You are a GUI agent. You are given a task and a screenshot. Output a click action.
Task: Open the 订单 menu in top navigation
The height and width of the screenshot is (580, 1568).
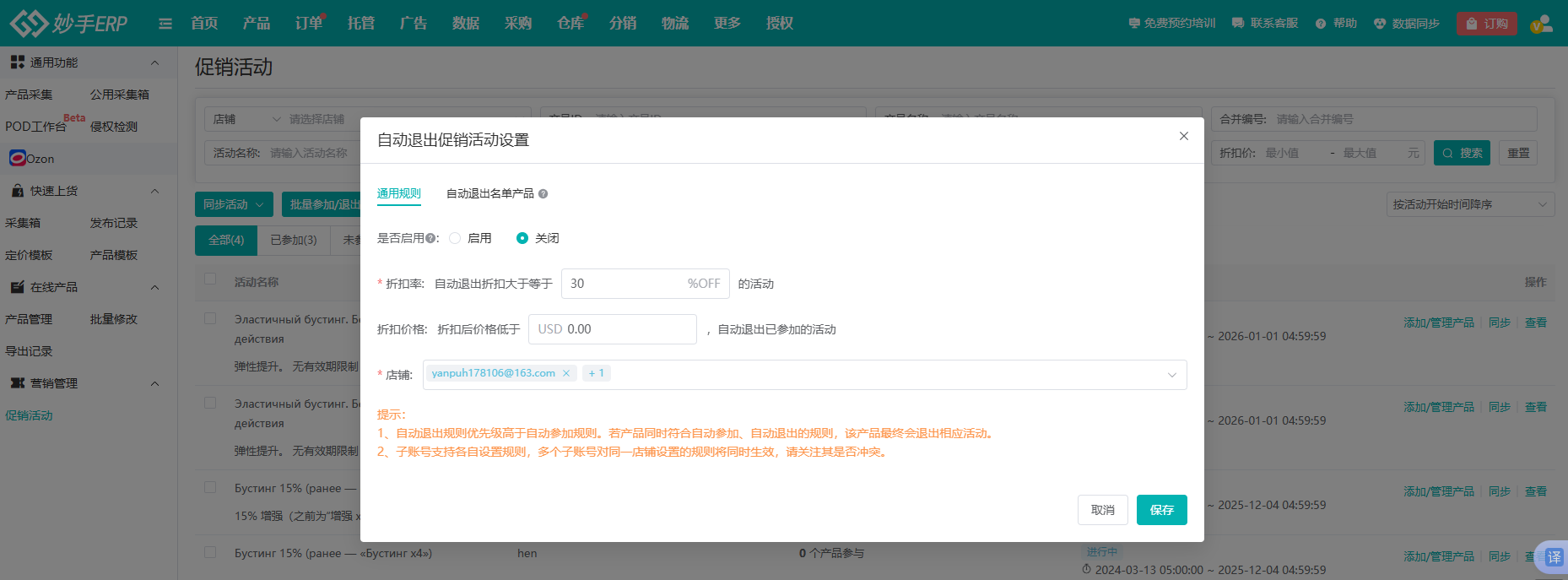(x=308, y=24)
